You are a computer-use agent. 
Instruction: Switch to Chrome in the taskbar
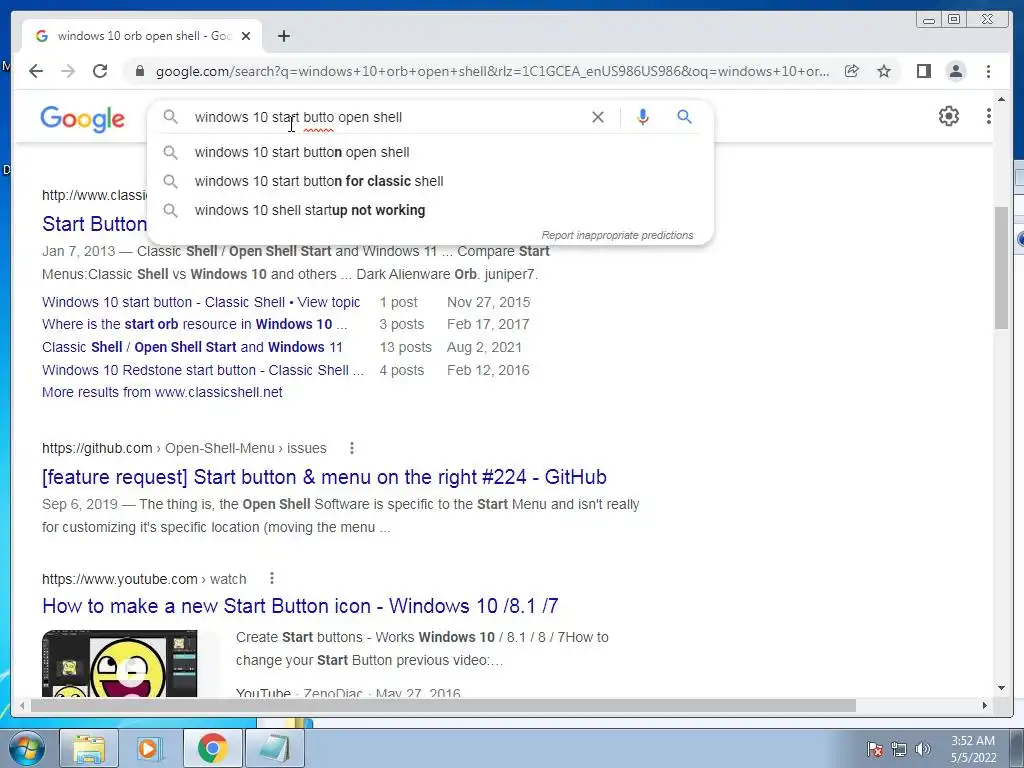(212, 748)
